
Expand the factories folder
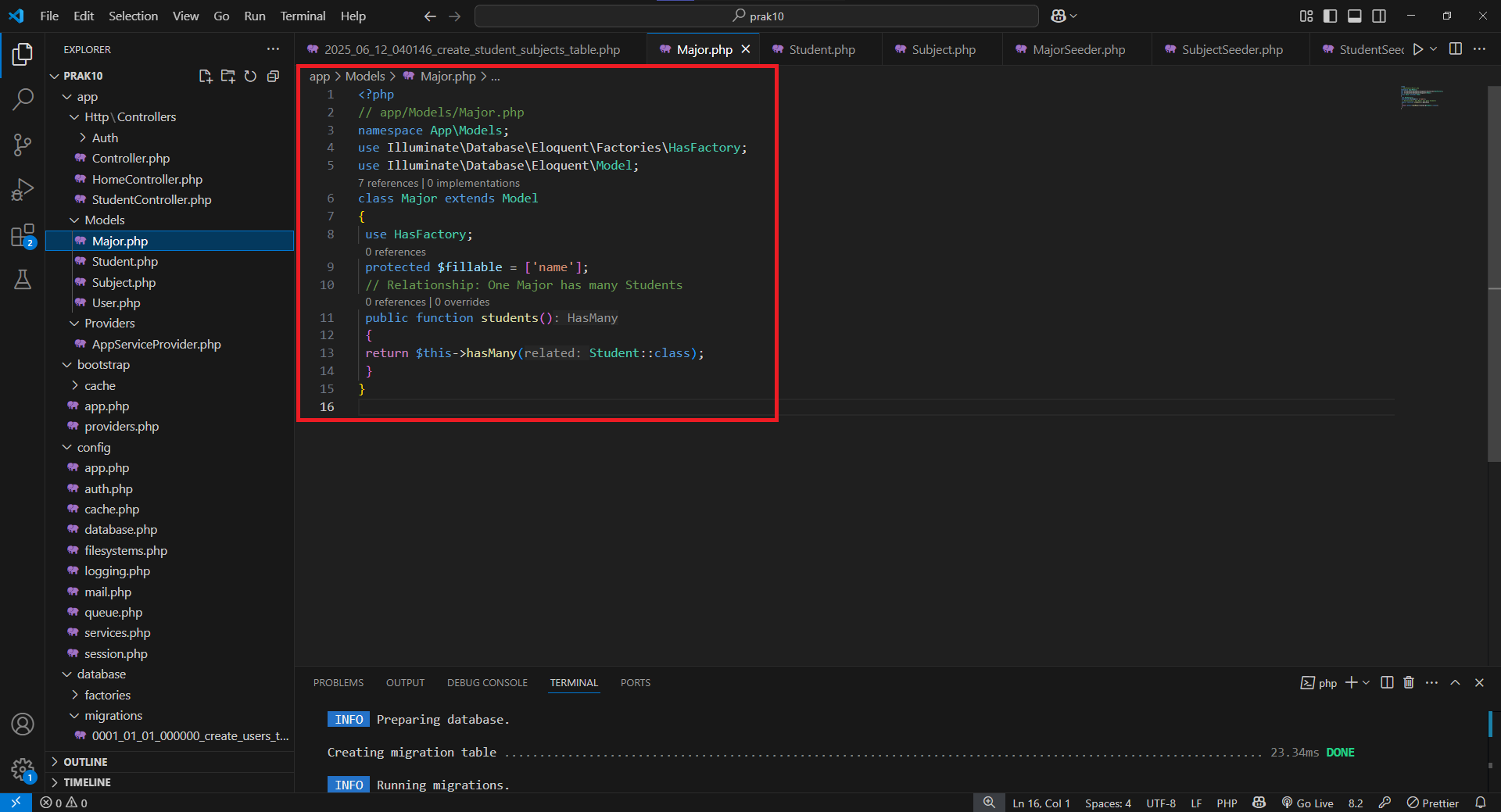pos(108,694)
